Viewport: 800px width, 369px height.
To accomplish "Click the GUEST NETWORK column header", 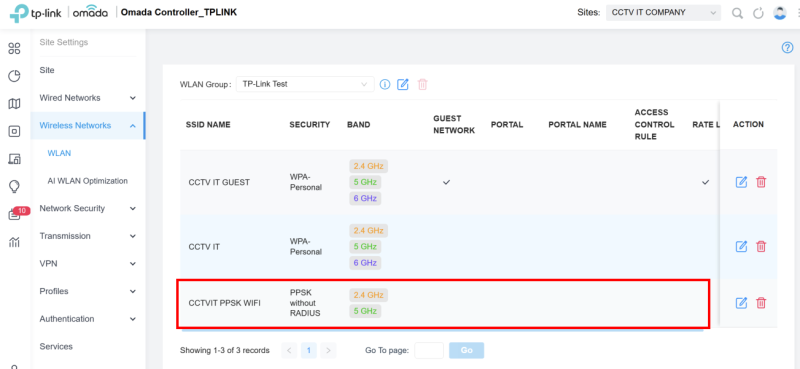I will point(454,124).
